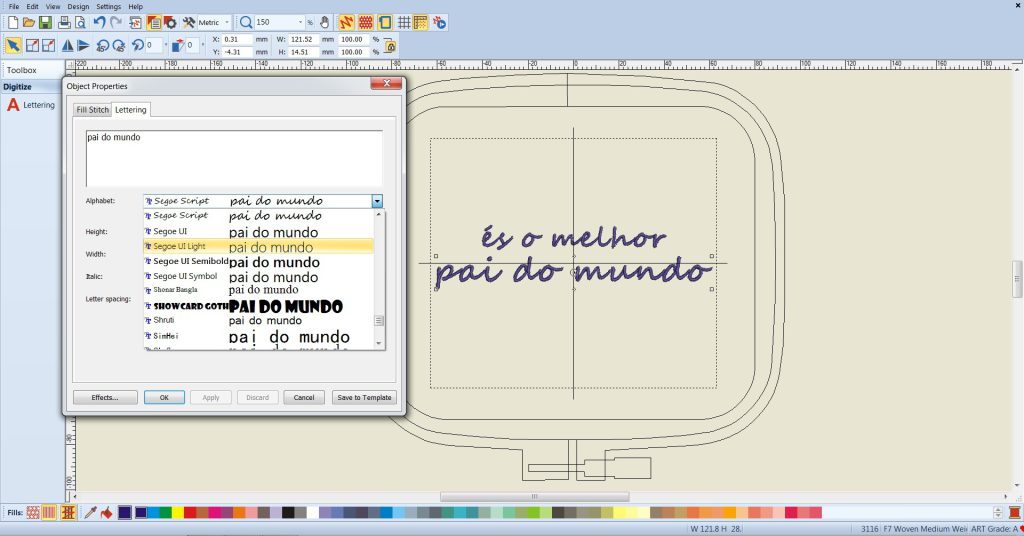1024x536 pixels.
Task: Collapse the Alphabet font dropdown arrow
Action: click(x=377, y=201)
